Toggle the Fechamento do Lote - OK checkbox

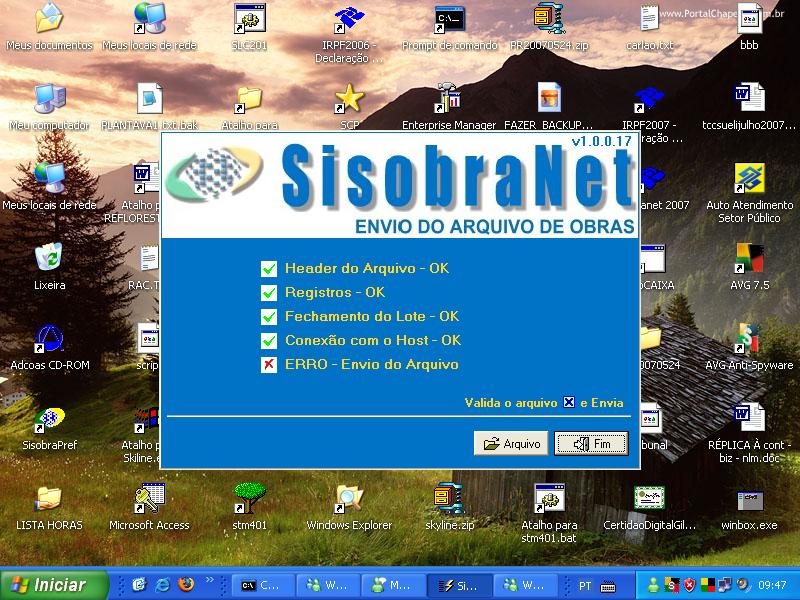(269, 317)
